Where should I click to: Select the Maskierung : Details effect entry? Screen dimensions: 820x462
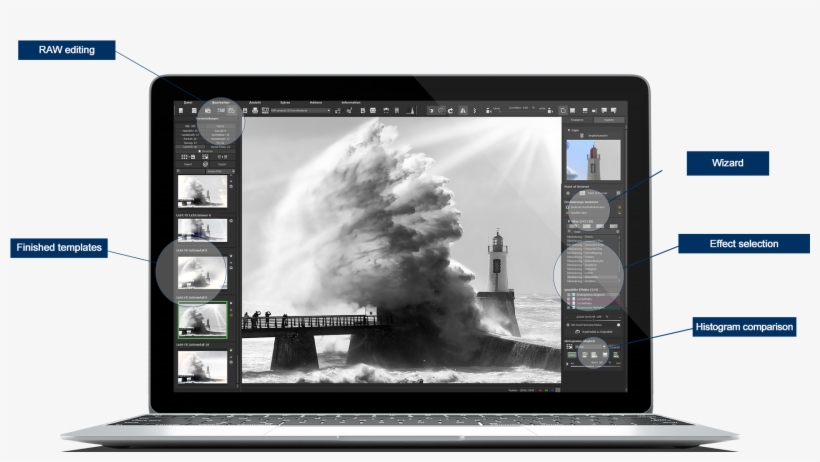(x=592, y=236)
